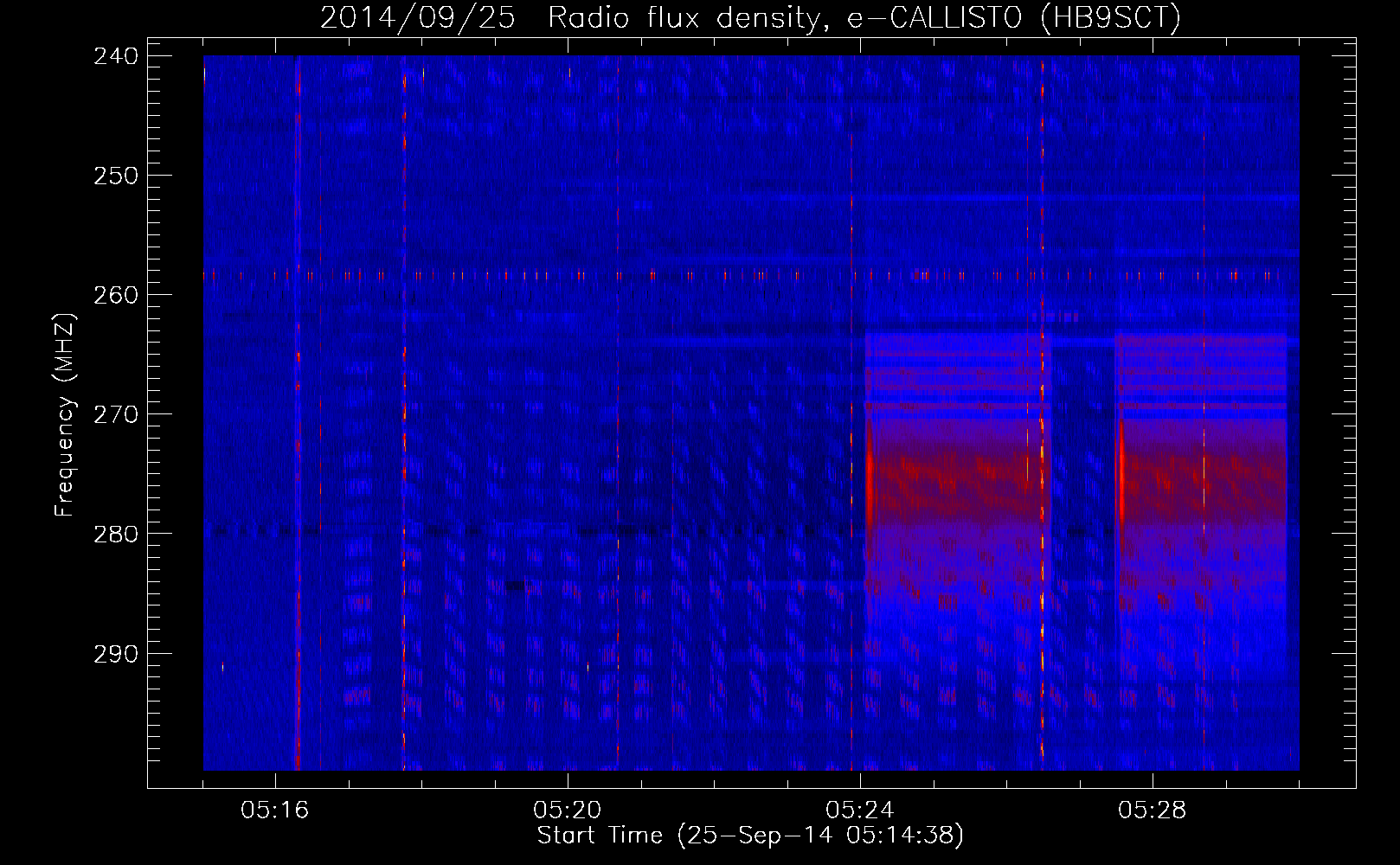Select the 260 frequency tick label
The width and height of the screenshot is (1400, 865).
(115, 295)
